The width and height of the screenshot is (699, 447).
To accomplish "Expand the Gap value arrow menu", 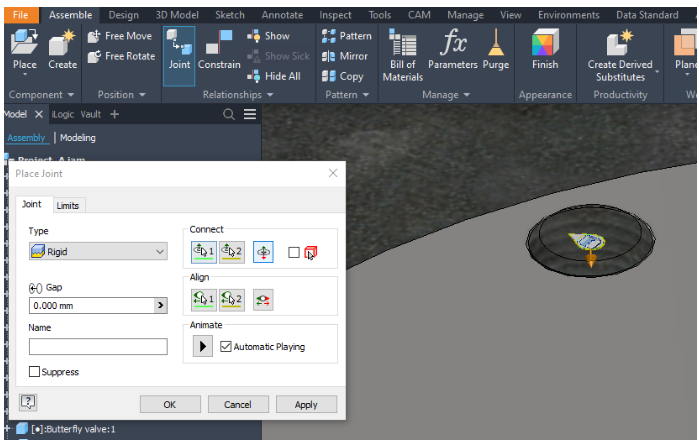I will 160,306.
